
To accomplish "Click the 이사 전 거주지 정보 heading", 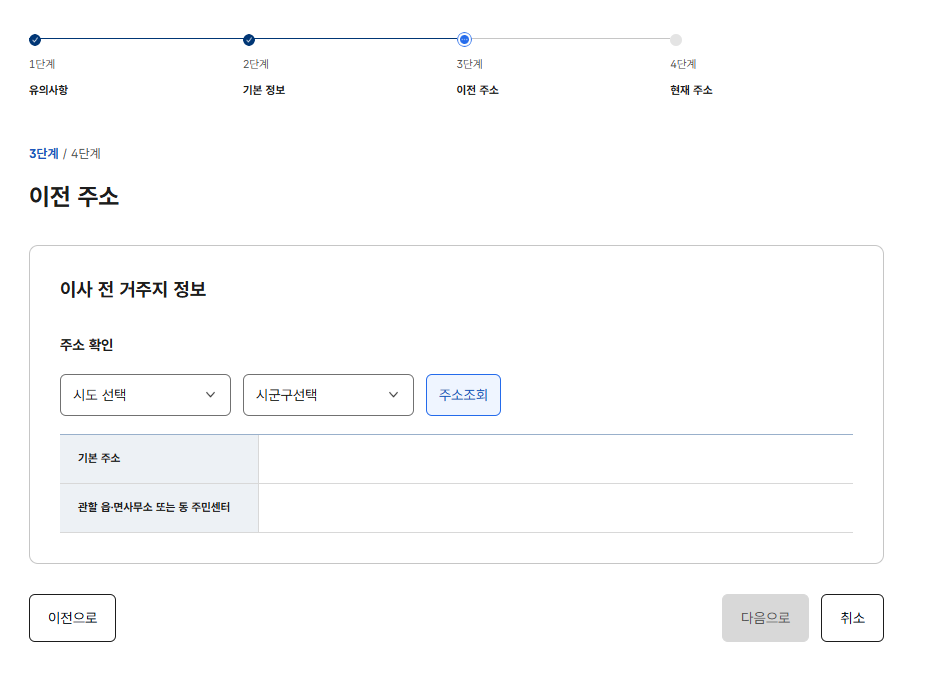I will coord(133,289).
